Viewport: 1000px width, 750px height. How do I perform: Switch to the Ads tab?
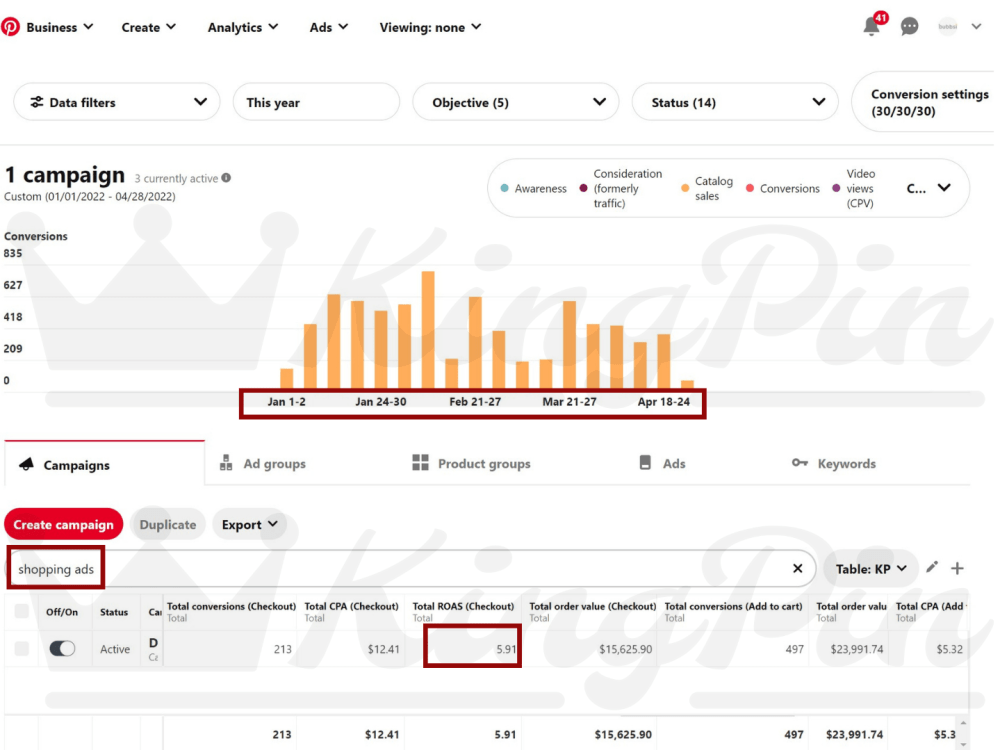(662, 464)
